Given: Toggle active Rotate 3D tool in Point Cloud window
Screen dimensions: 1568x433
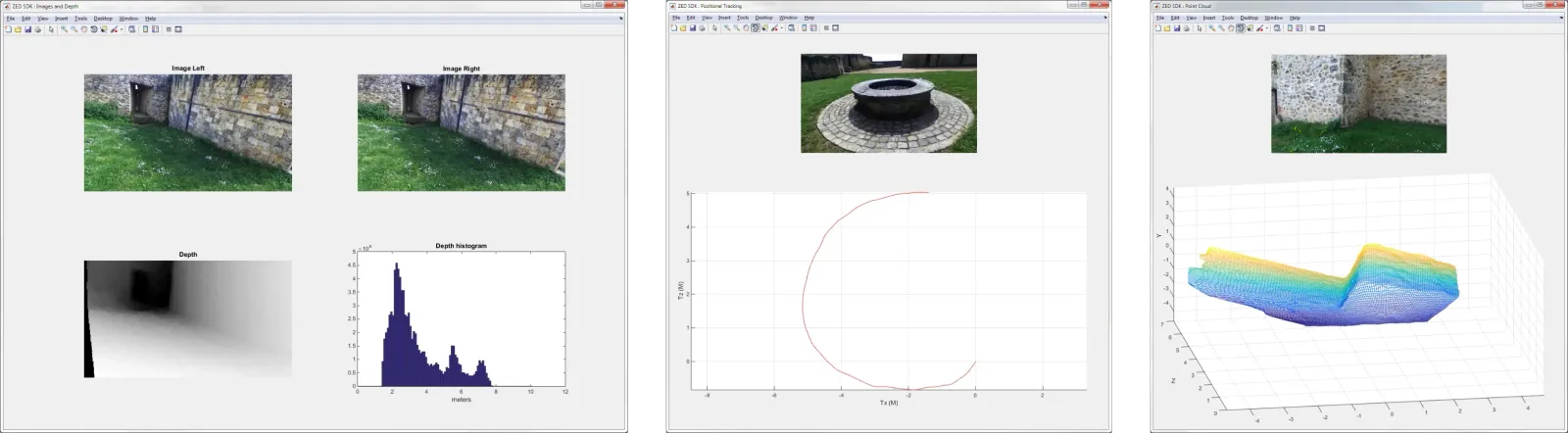Looking at the screenshot, I should [x=1241, y=28].
